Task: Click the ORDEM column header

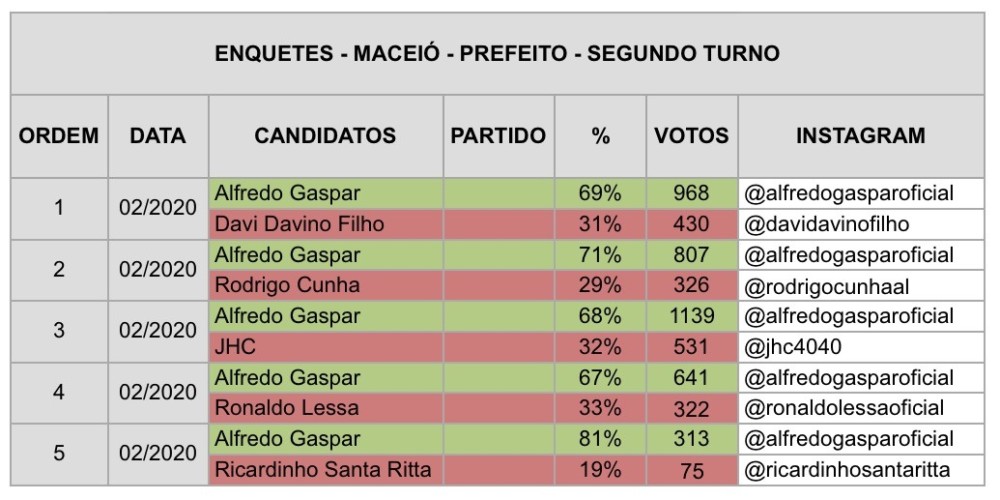Action: (x=59, y=136)
